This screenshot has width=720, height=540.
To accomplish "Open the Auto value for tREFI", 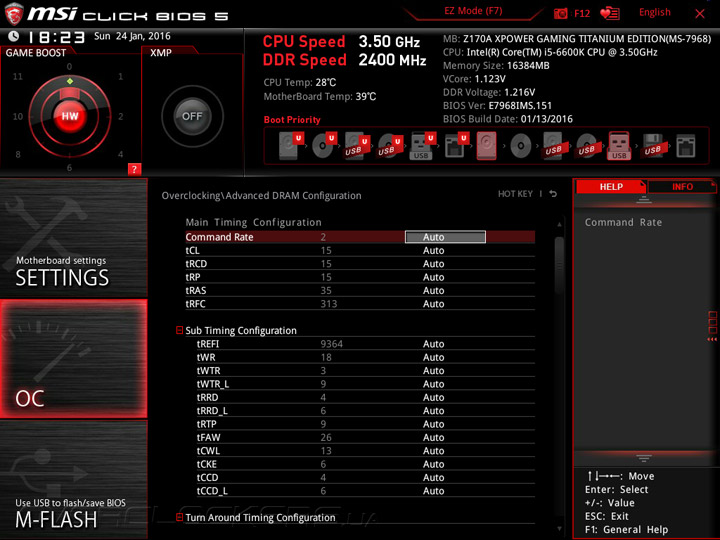I will (x=433, y=344).
